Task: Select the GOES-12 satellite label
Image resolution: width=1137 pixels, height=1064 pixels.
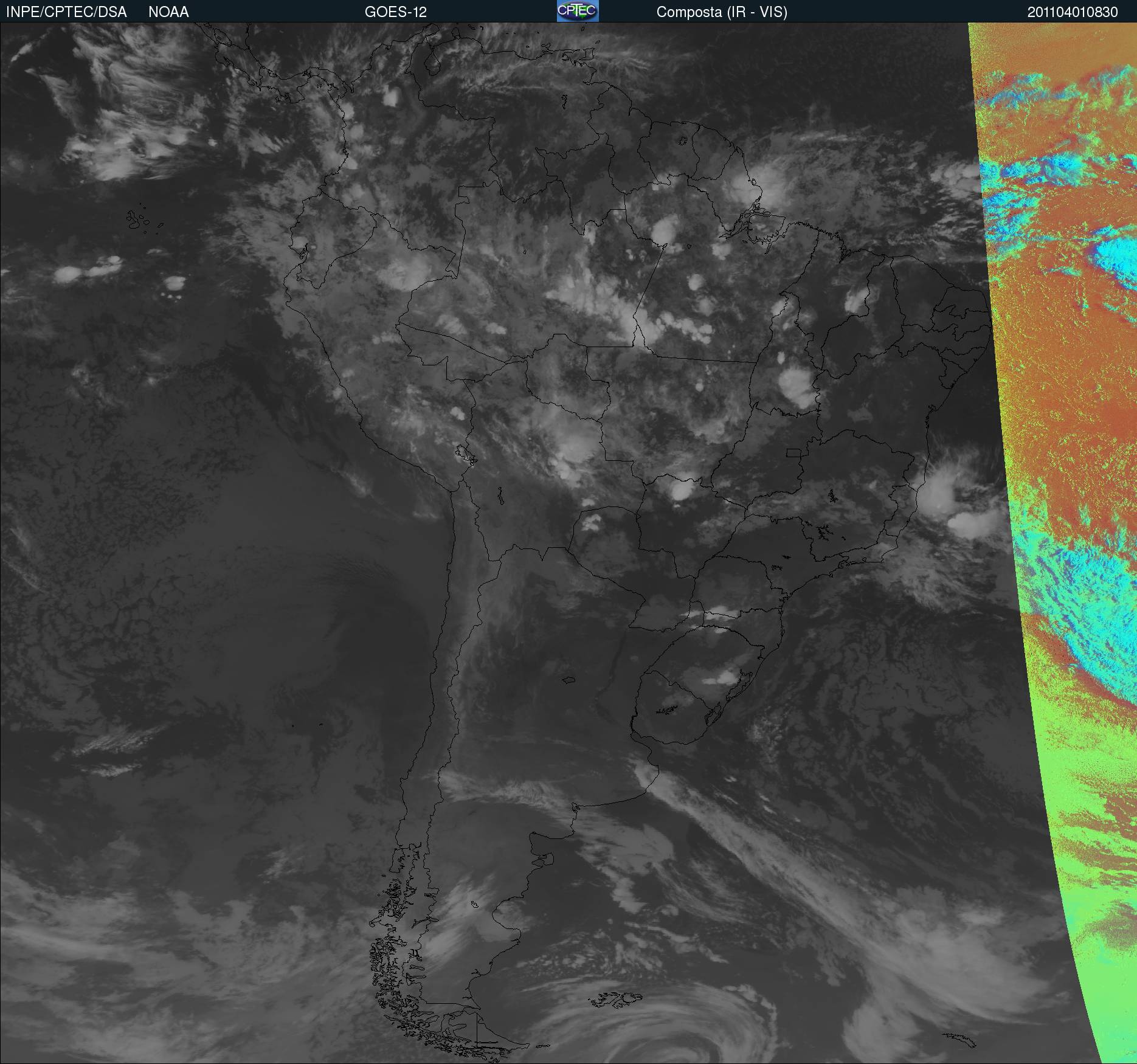Action: click(x=396, y=12)
